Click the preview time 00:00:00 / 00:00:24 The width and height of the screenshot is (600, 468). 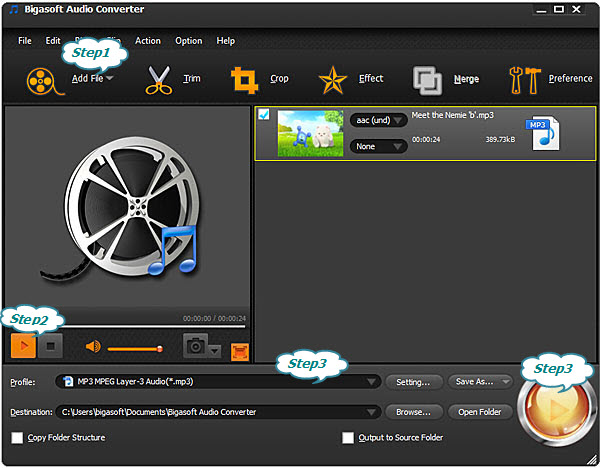click(214, 318)
